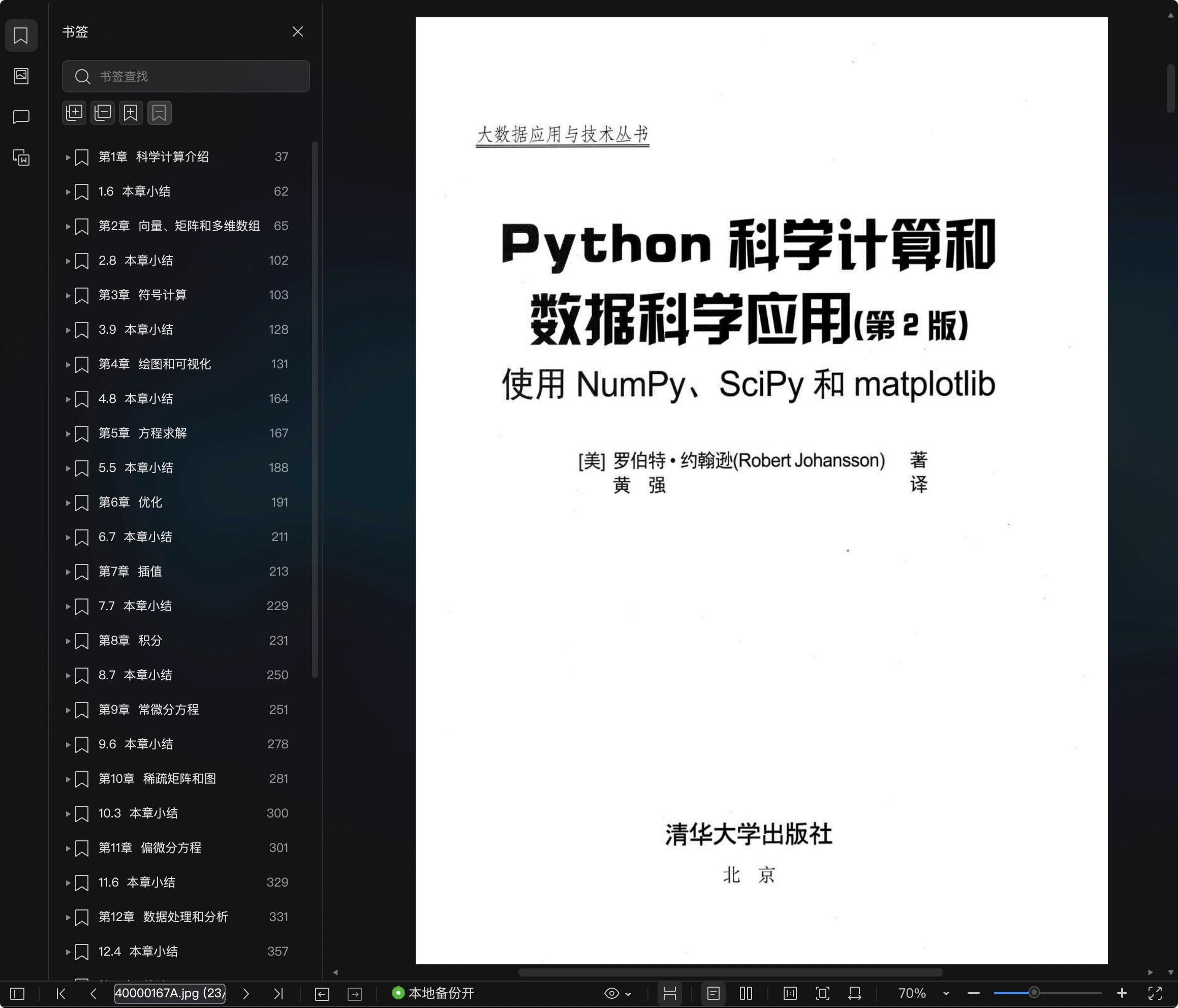Click the zoom in plus button

pos(1122,994)
